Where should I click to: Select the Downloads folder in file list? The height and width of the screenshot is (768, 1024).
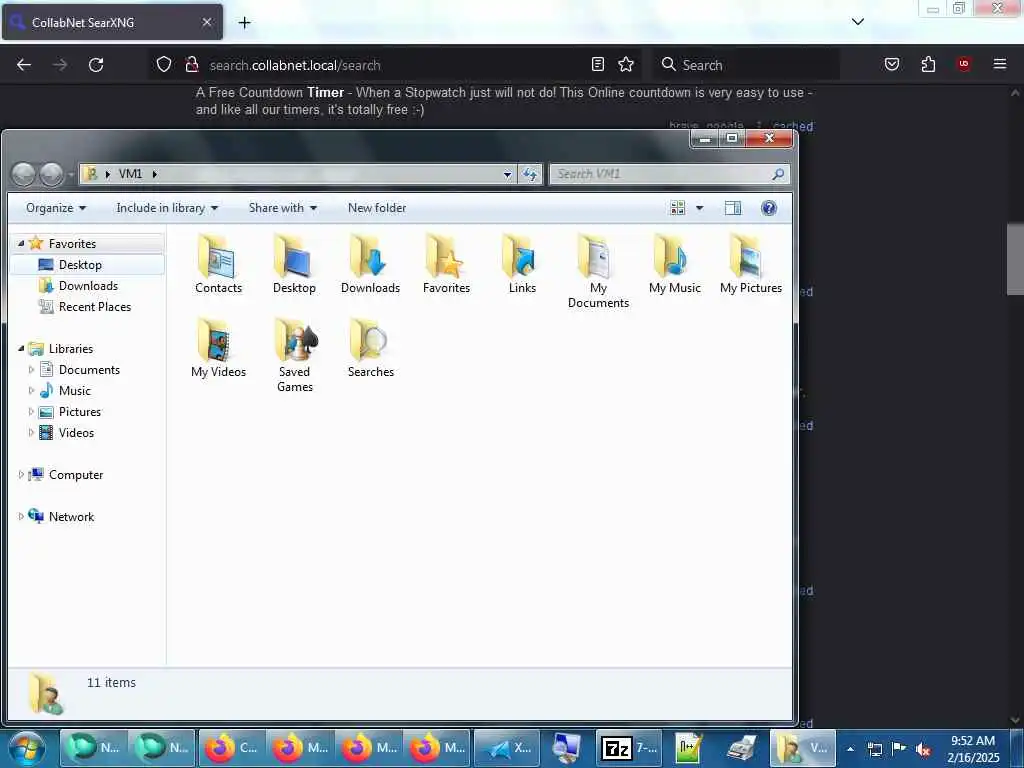(370, 264)
